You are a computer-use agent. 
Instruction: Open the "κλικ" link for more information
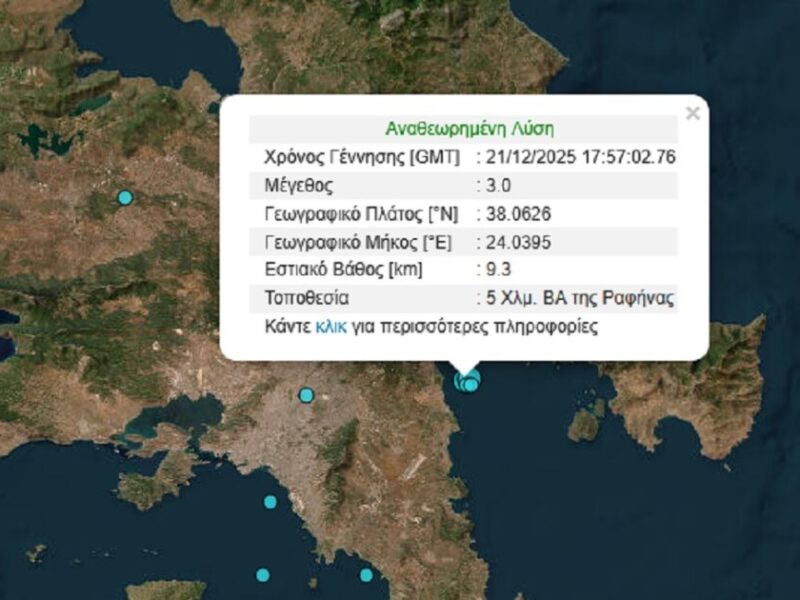[x=331, y=327]
